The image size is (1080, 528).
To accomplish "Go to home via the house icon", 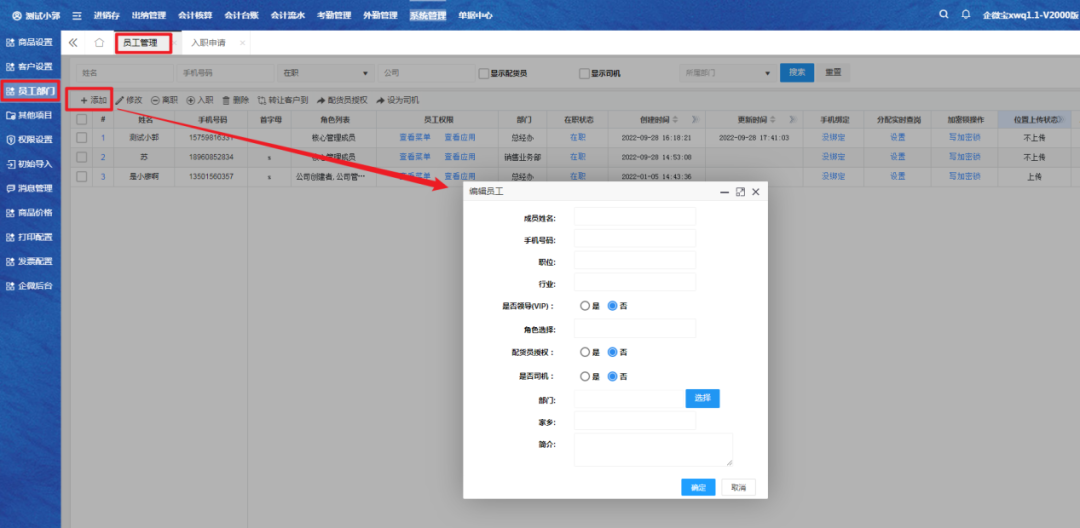I will 99,43.
